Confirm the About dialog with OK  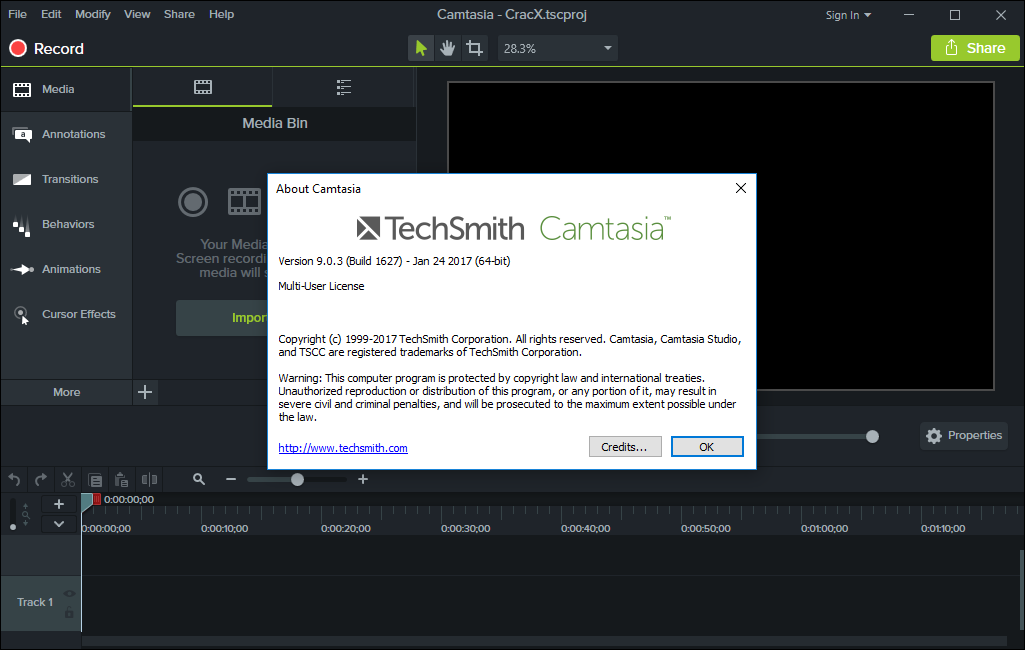click(707, 447)
